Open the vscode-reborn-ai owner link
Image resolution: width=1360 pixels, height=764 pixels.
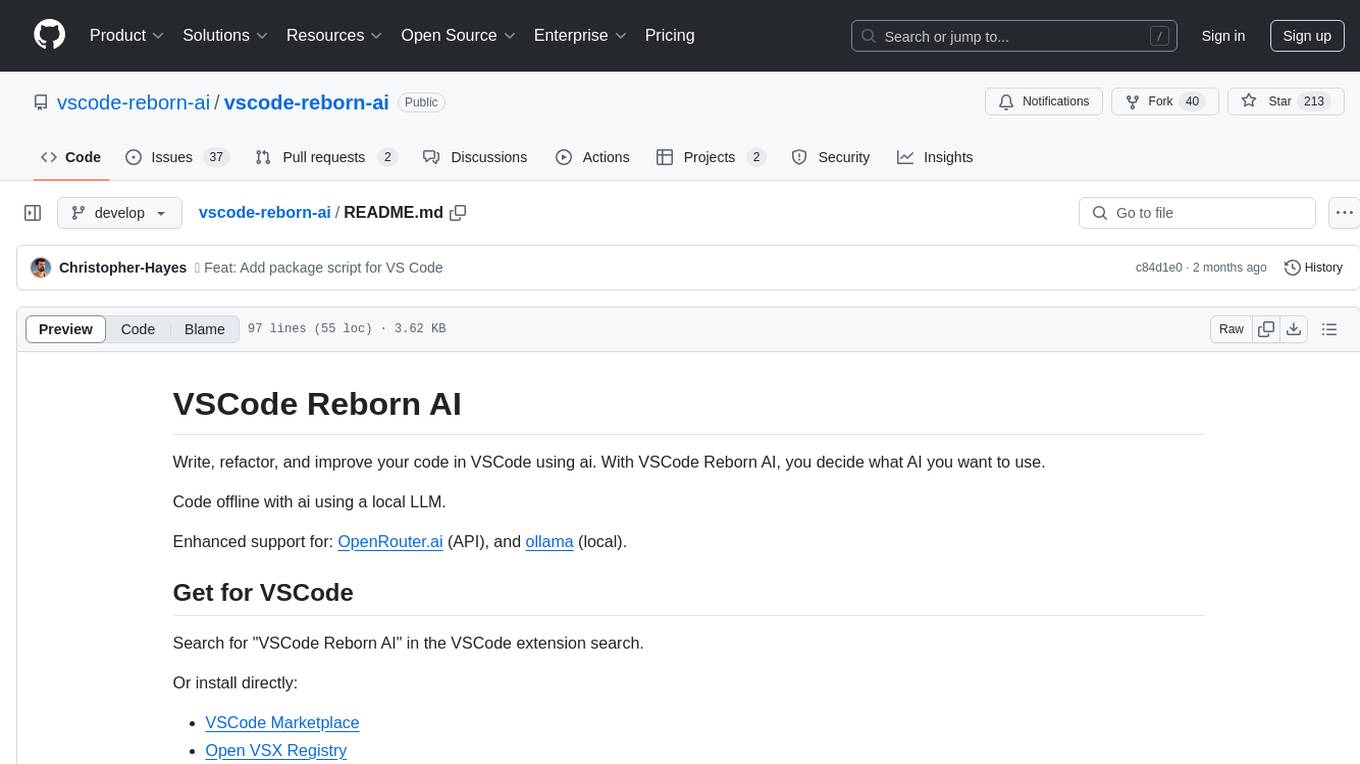pos(134,102)
